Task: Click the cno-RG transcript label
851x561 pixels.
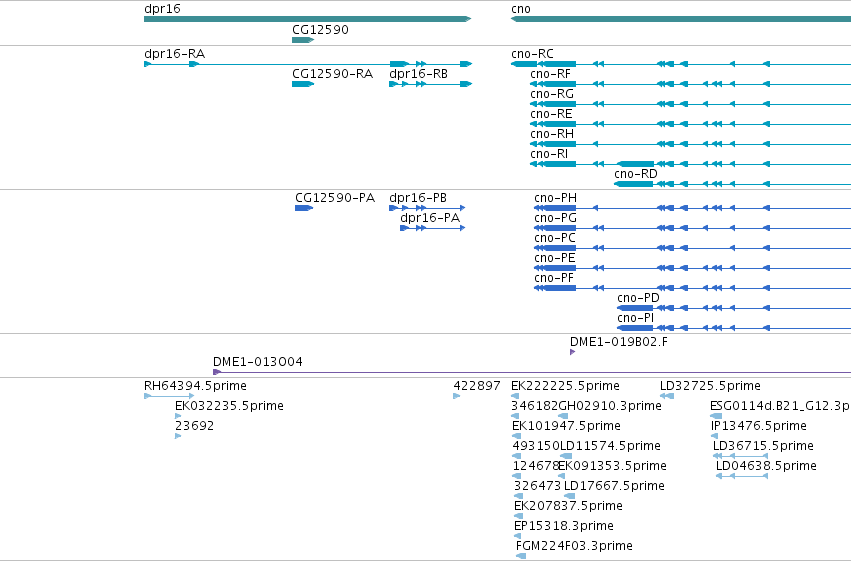Action: pos(551,94)
